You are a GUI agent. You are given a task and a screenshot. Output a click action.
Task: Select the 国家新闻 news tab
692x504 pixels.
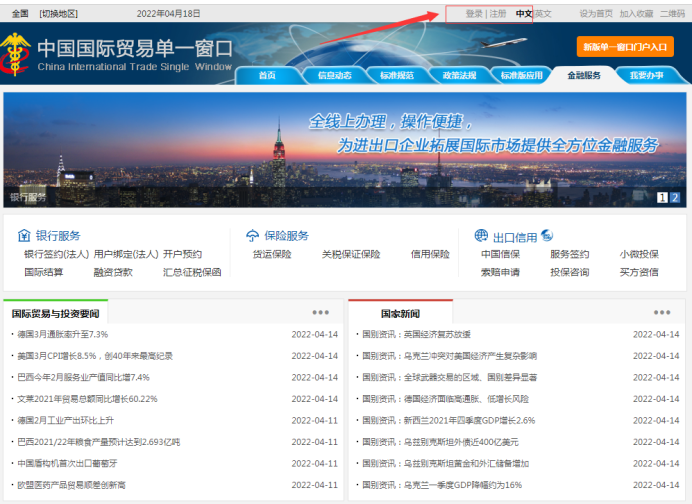(x=400, y=313)
